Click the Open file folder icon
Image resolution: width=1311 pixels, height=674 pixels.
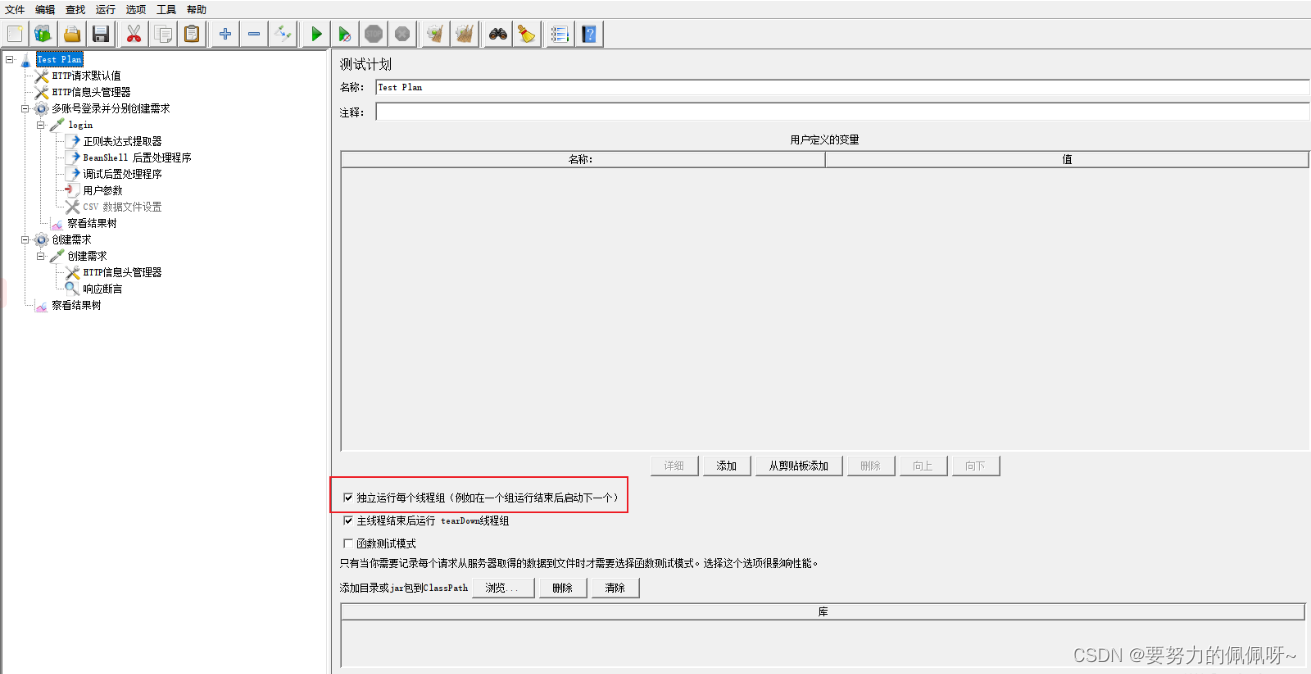point(72,34)
